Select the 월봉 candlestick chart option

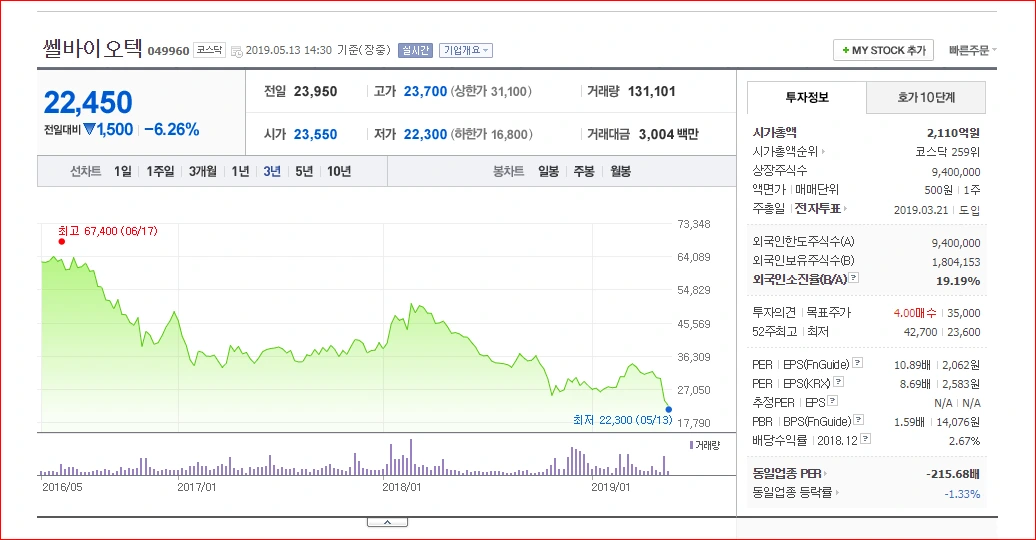[620, 171]
